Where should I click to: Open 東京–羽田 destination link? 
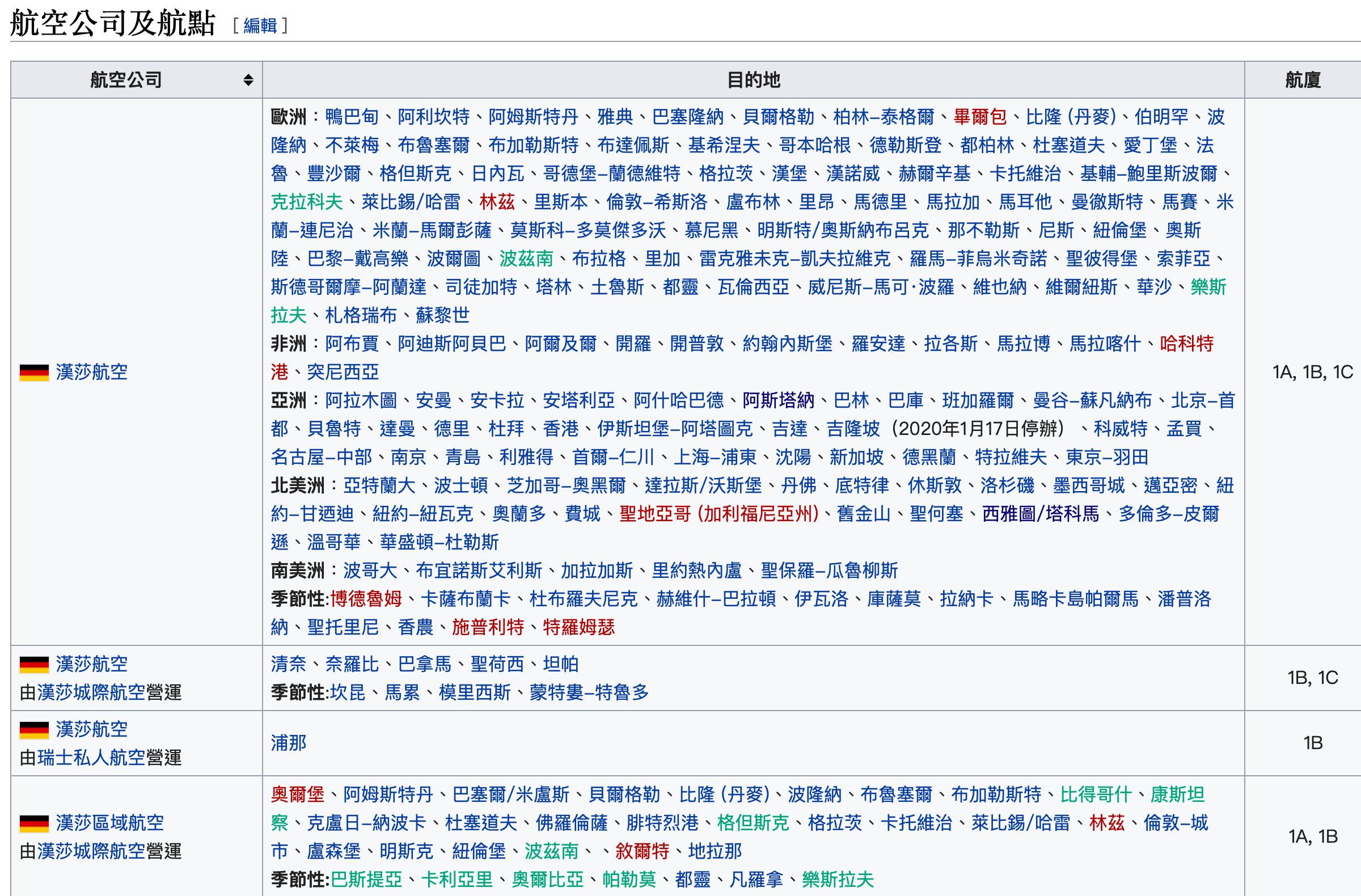1107,457
